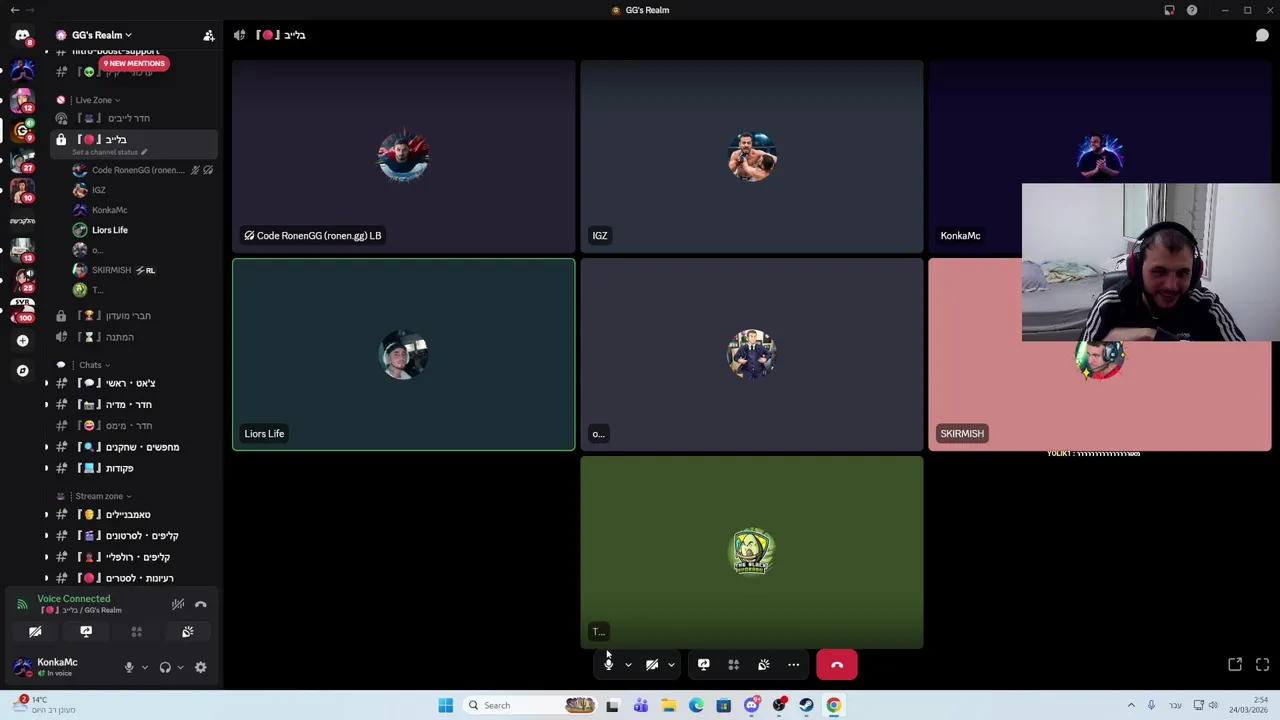Image resolution: width=1280 pixels, height=720 pixels.
Task: Open the פקודות channel
Action: click(x=134, y=468)
